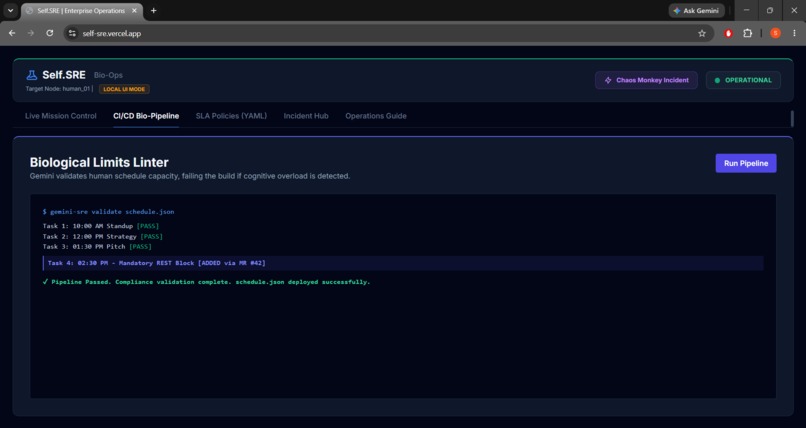Switch to SLA Policies (YAML) tab
The height and width of the screenshot is (428, 806).
point(231,116)
